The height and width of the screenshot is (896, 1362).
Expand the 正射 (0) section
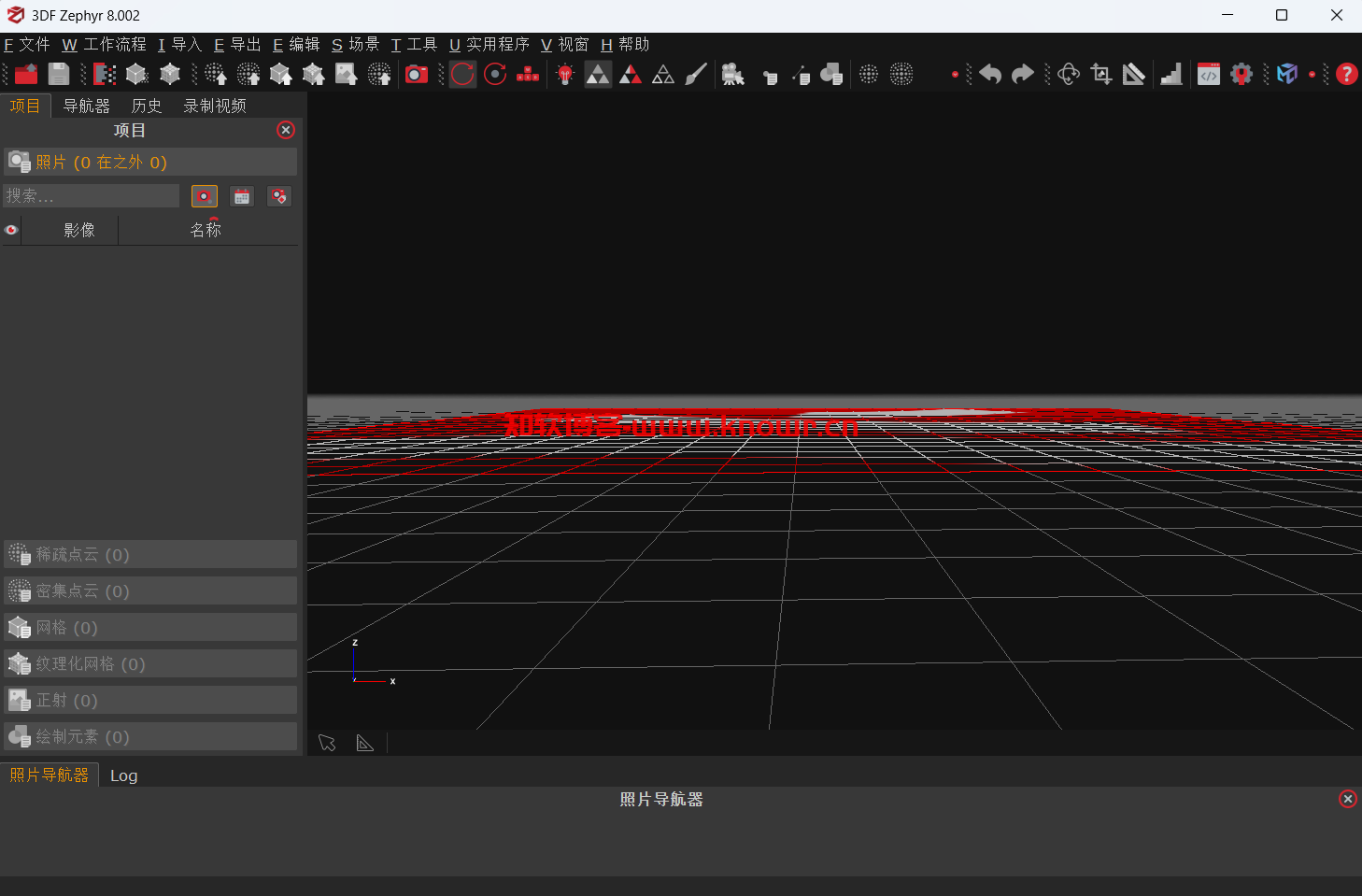point(150,700)
